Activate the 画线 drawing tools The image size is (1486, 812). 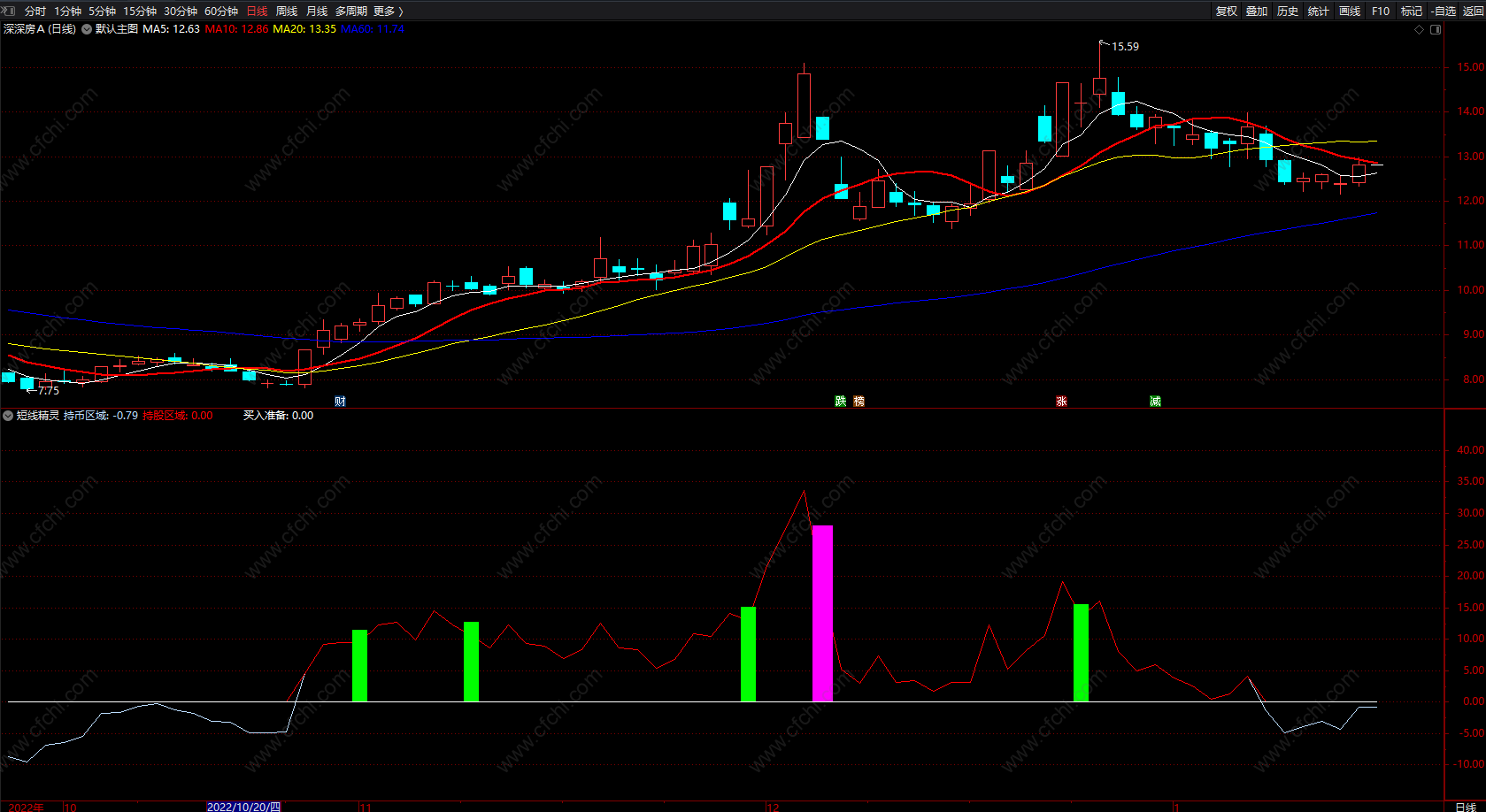click(1350, 11)
